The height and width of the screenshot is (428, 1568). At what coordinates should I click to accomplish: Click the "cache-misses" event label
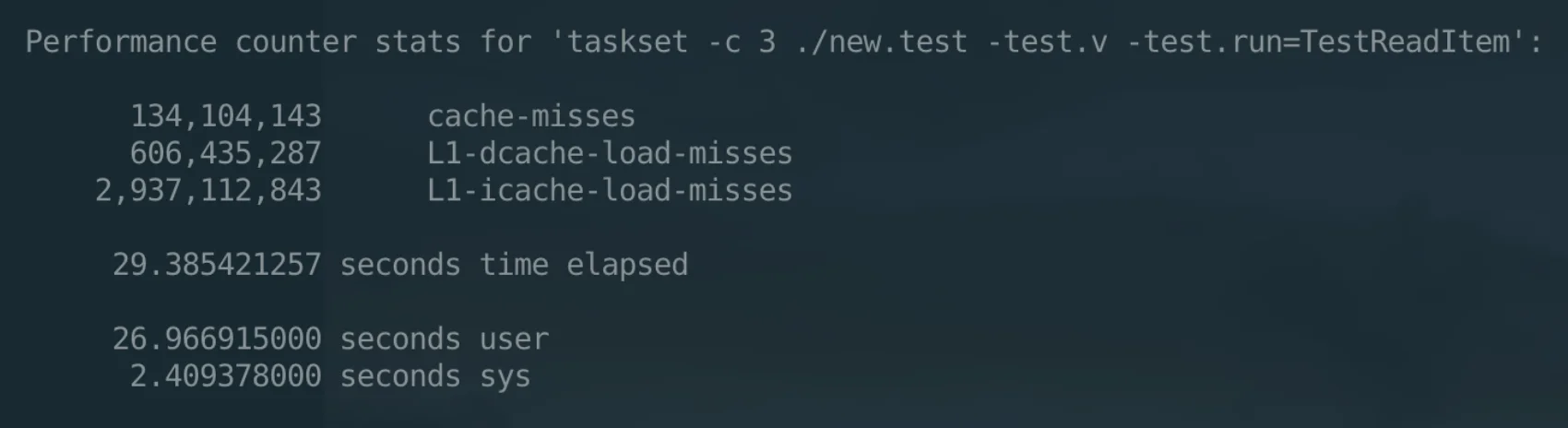(x=531, y=116)
